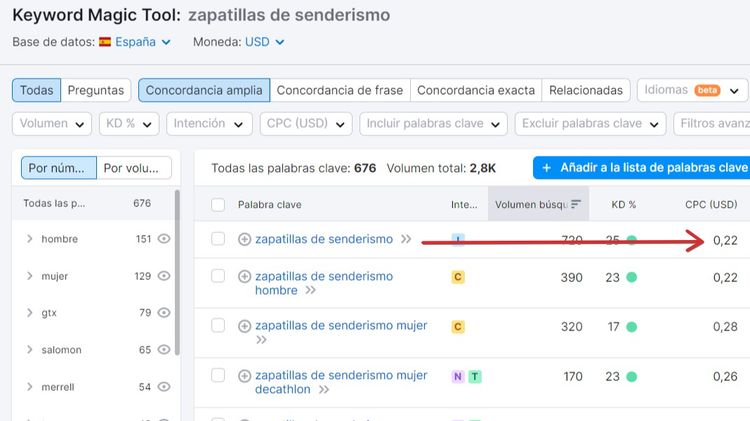Image resolution: width=750 pixels, height=421 pixels.
Task: Click the T intent badge on decathlon row
Action: click(x=474, y=377)
